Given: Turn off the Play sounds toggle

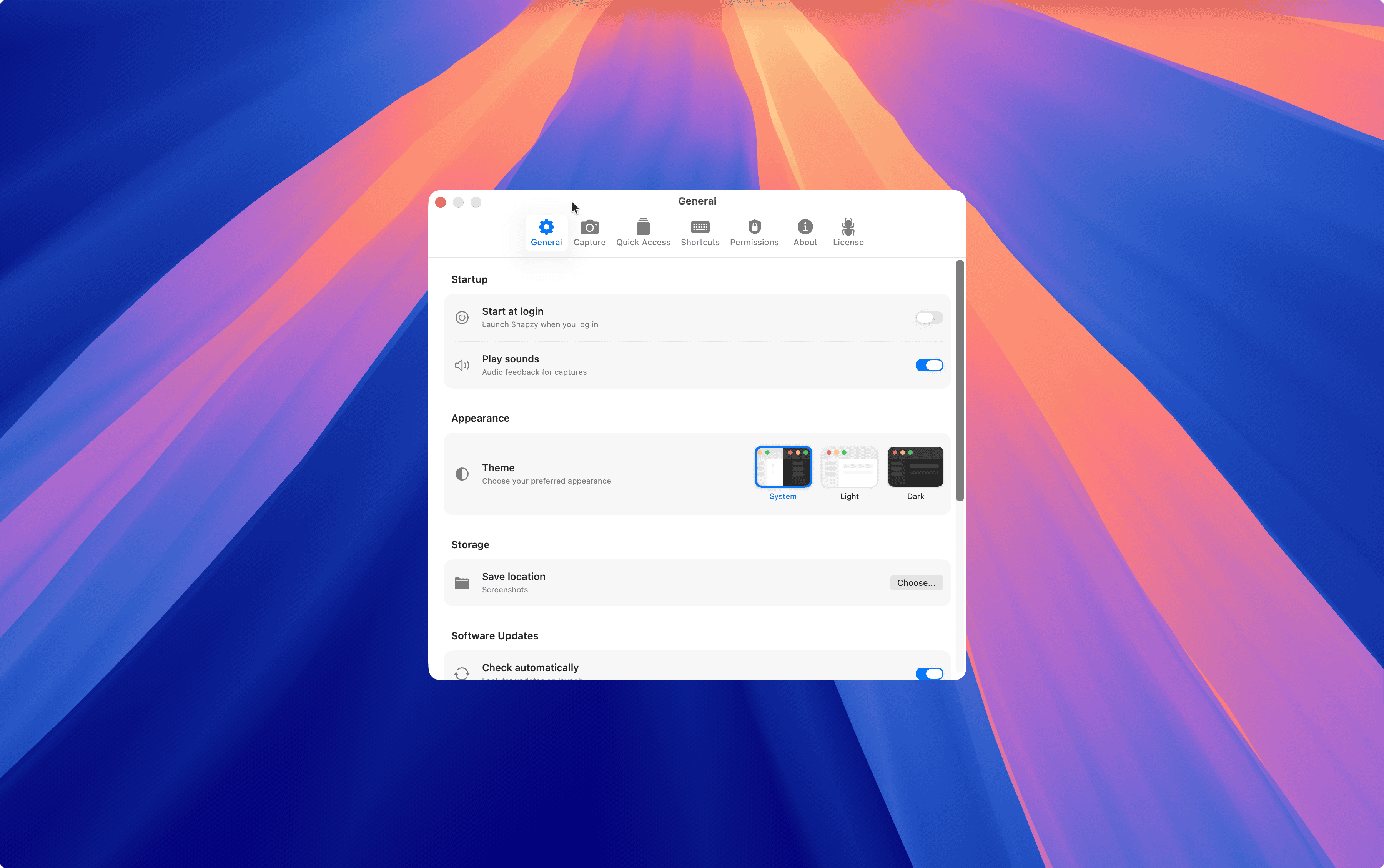Looking at the screenshot, I should tap(929, 366).
